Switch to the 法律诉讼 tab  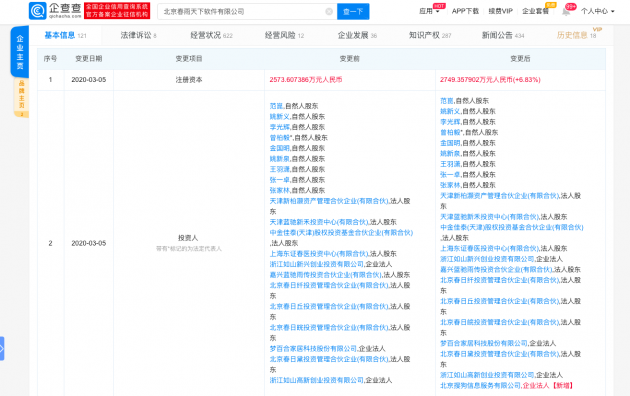point(138,35)
